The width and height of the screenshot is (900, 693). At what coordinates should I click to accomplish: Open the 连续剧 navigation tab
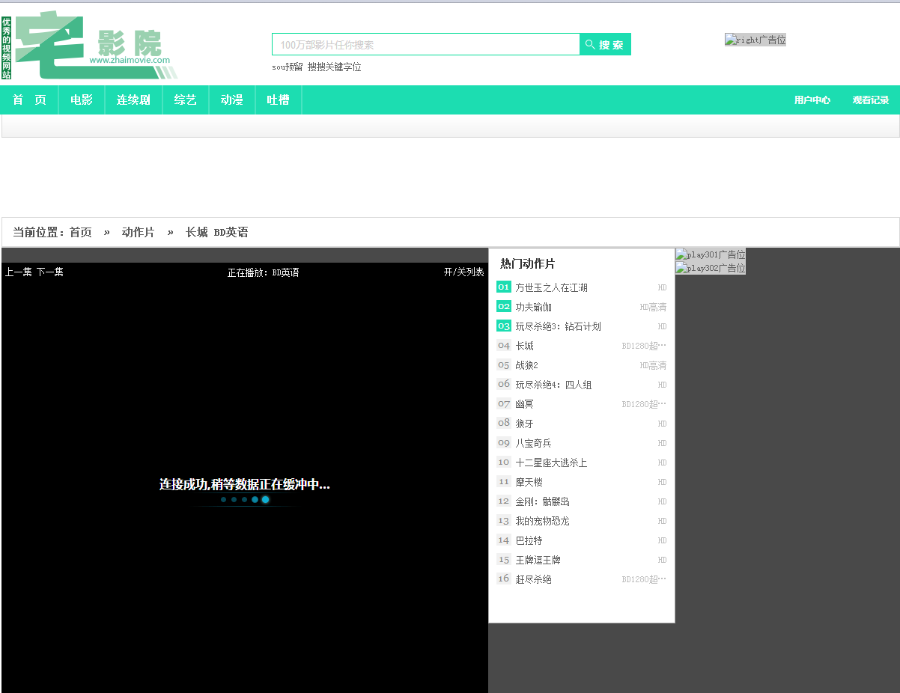tap(134, 100)
